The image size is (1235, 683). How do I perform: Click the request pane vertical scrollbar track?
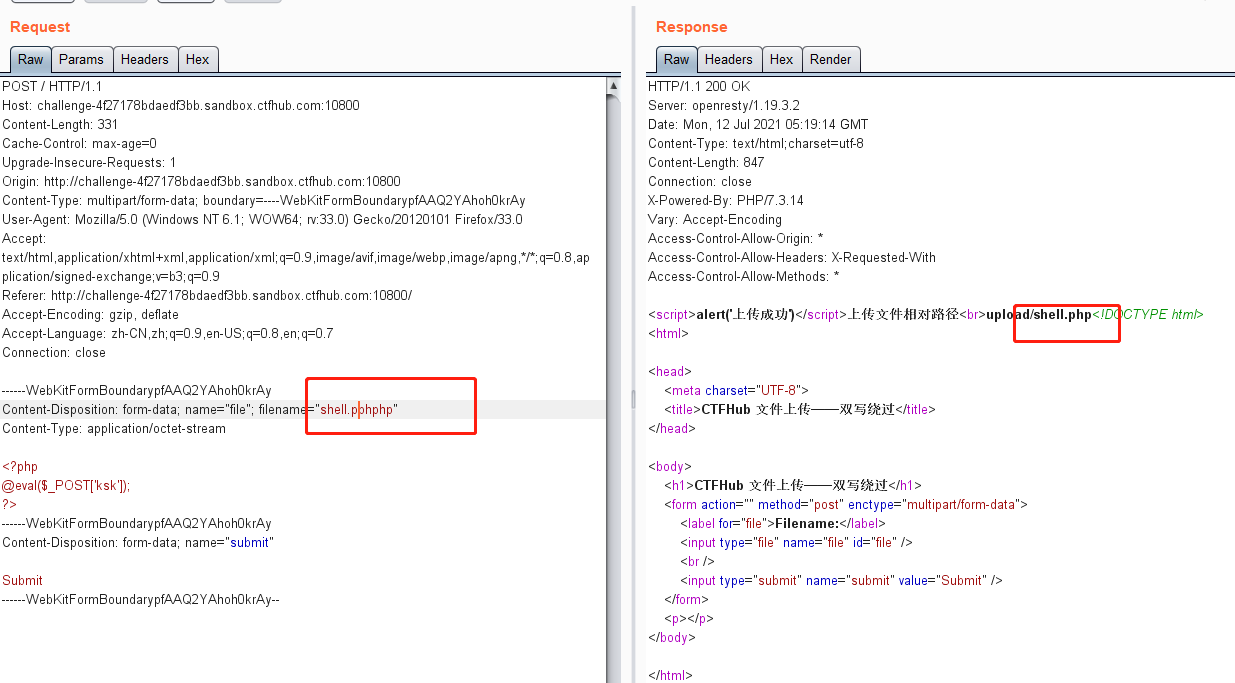[613, 388]
